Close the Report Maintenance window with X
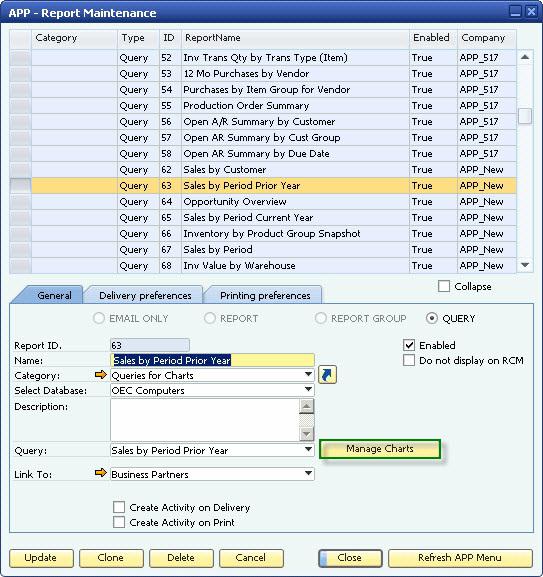The image size is (543, 577). 531,11
